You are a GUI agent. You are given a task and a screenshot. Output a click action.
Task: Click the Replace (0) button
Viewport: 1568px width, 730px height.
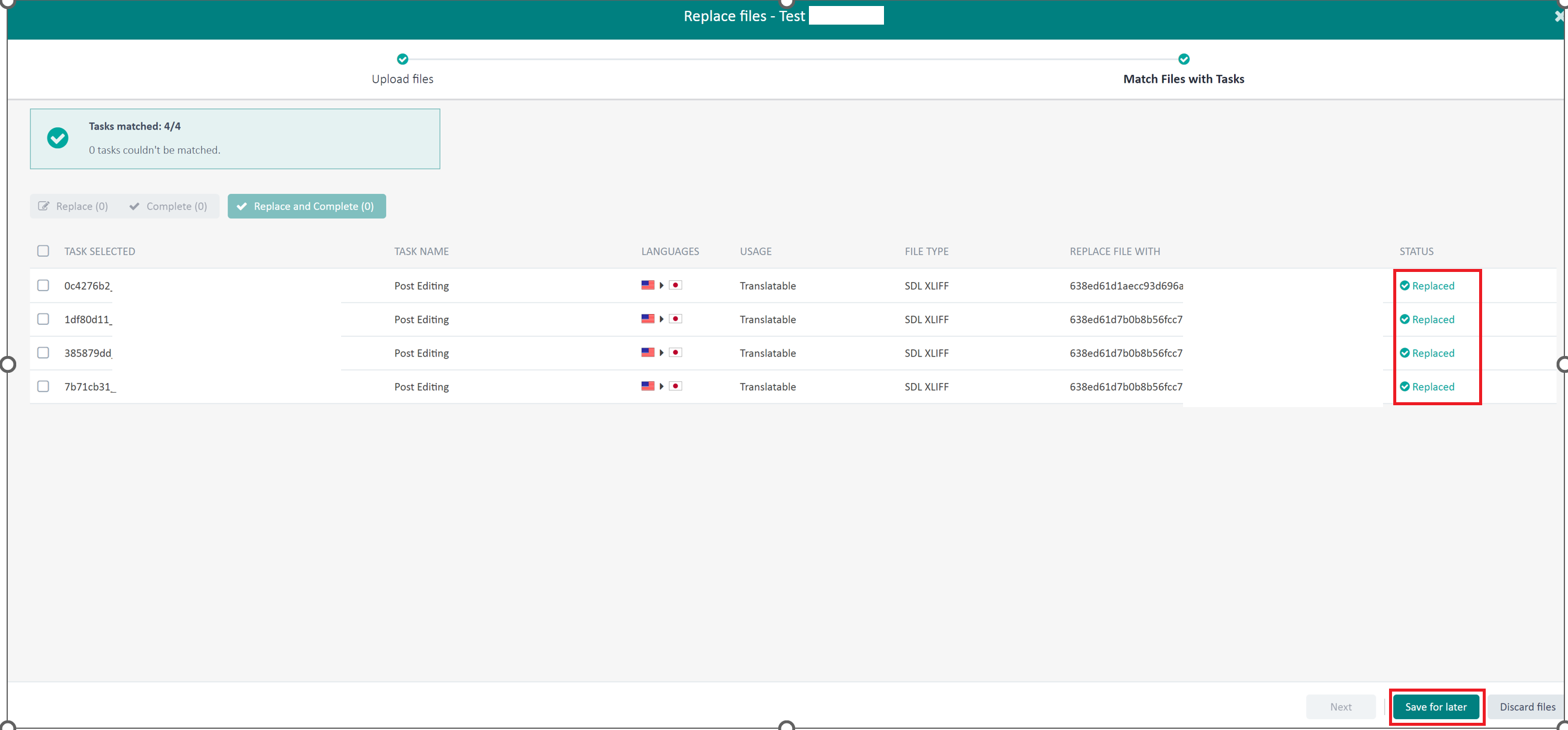[x=74, y=207]
